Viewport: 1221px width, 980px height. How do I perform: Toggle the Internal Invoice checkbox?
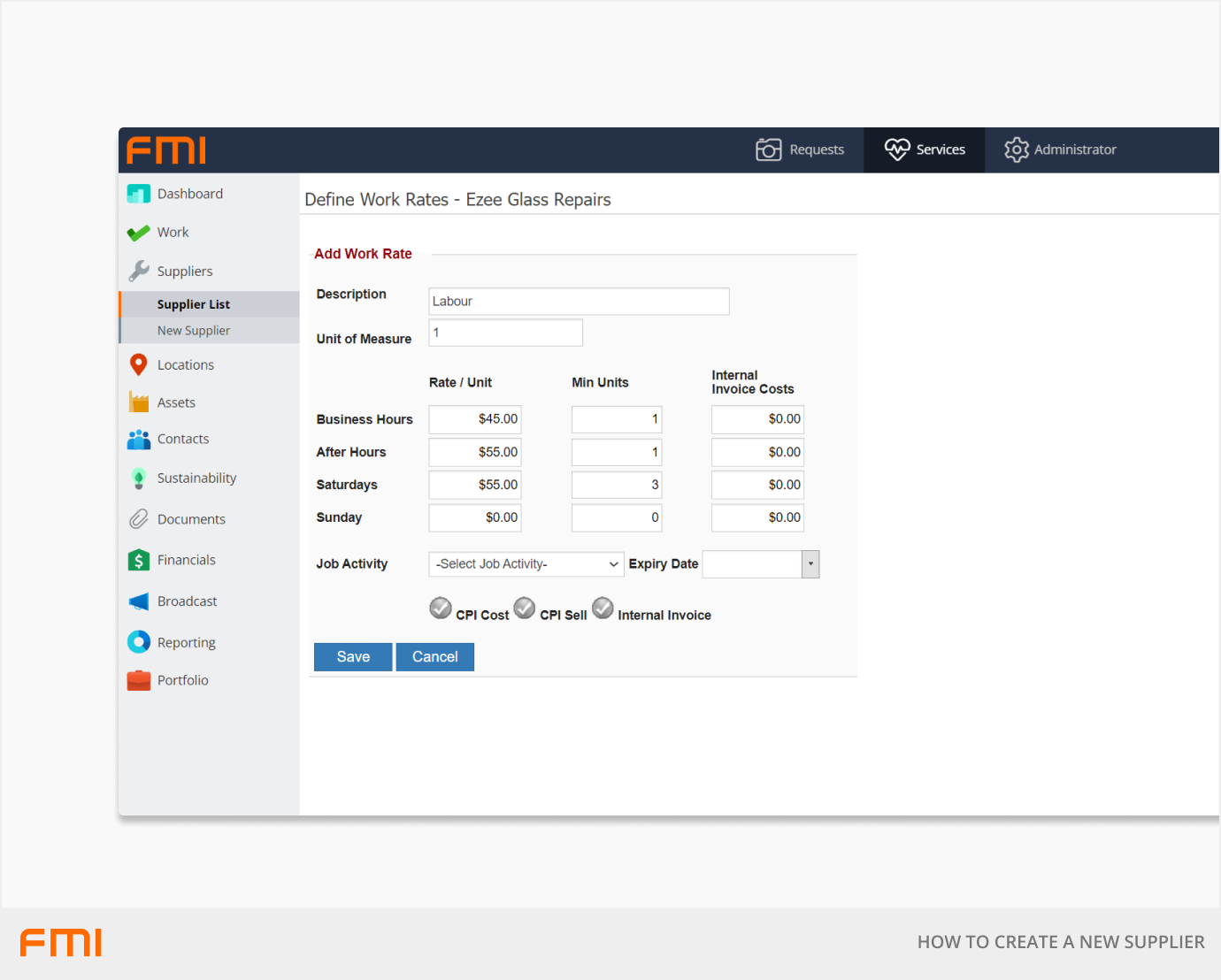click(x=603, y=609)
